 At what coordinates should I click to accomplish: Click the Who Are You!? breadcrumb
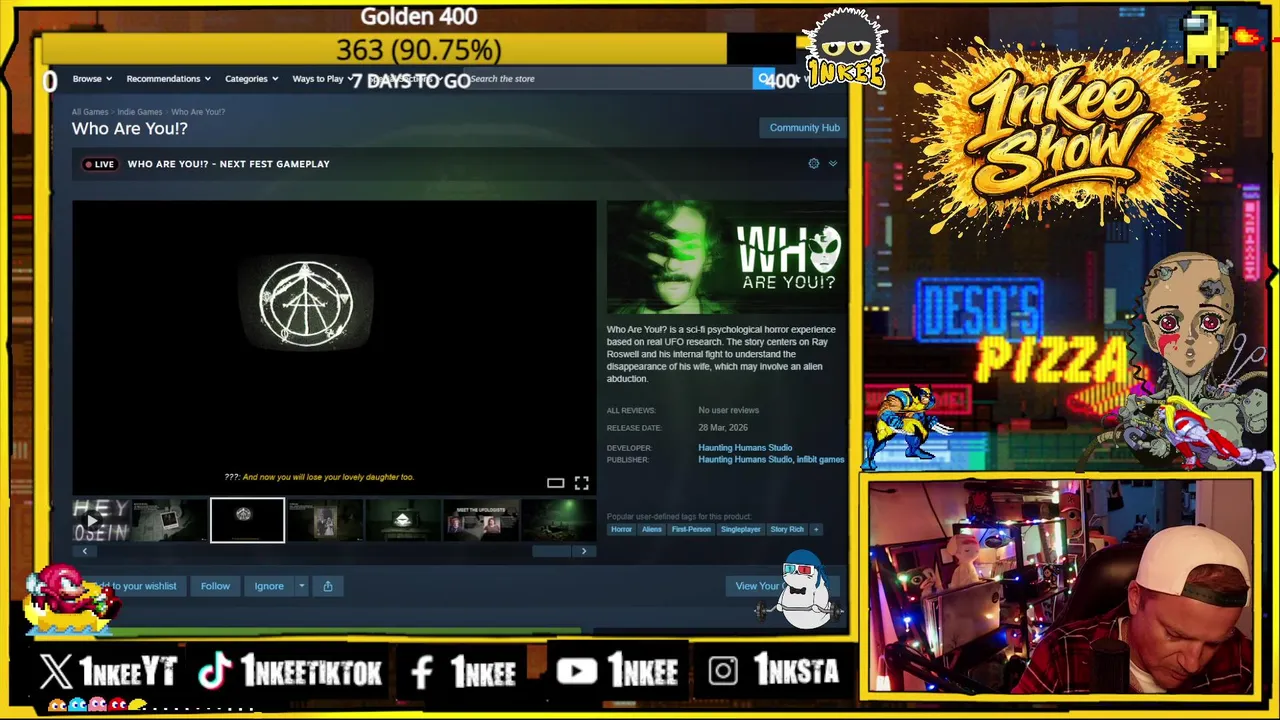coord(198,112)
